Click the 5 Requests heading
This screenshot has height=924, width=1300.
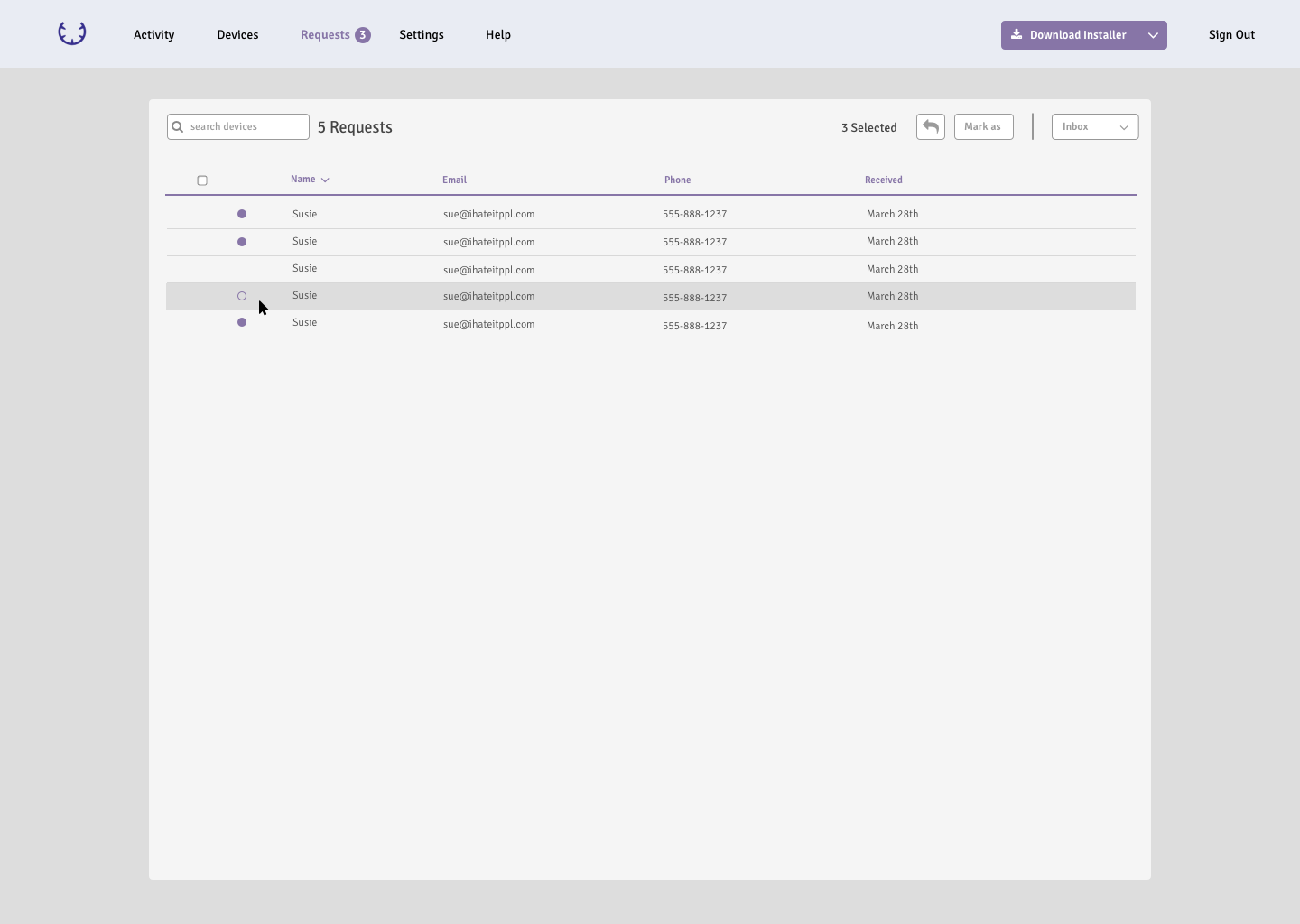tap(355, 127)
